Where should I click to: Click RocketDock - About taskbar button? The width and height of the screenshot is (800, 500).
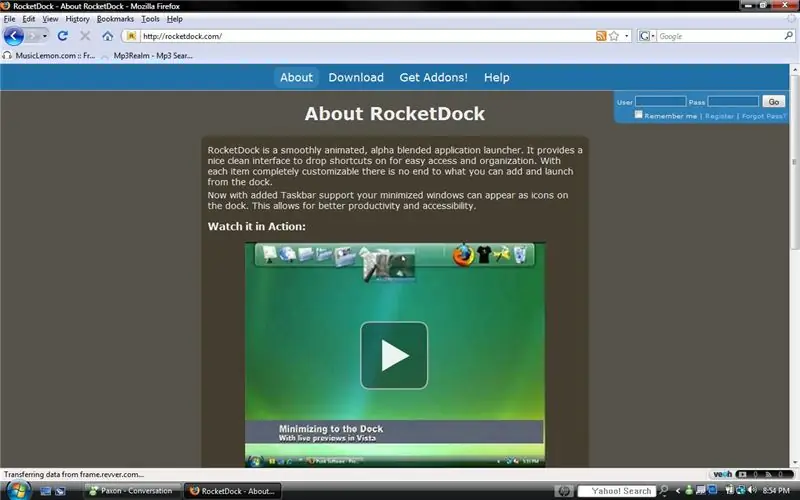[x=232, y=491]
